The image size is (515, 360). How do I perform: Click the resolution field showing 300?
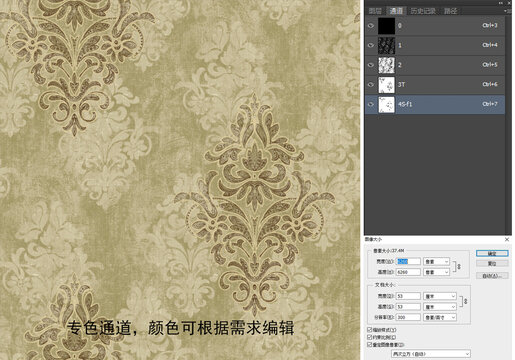pos(408,317)
